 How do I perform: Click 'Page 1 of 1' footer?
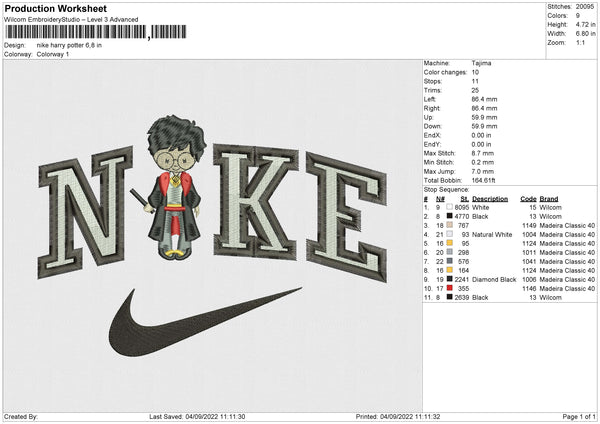(x=579, y=417)
